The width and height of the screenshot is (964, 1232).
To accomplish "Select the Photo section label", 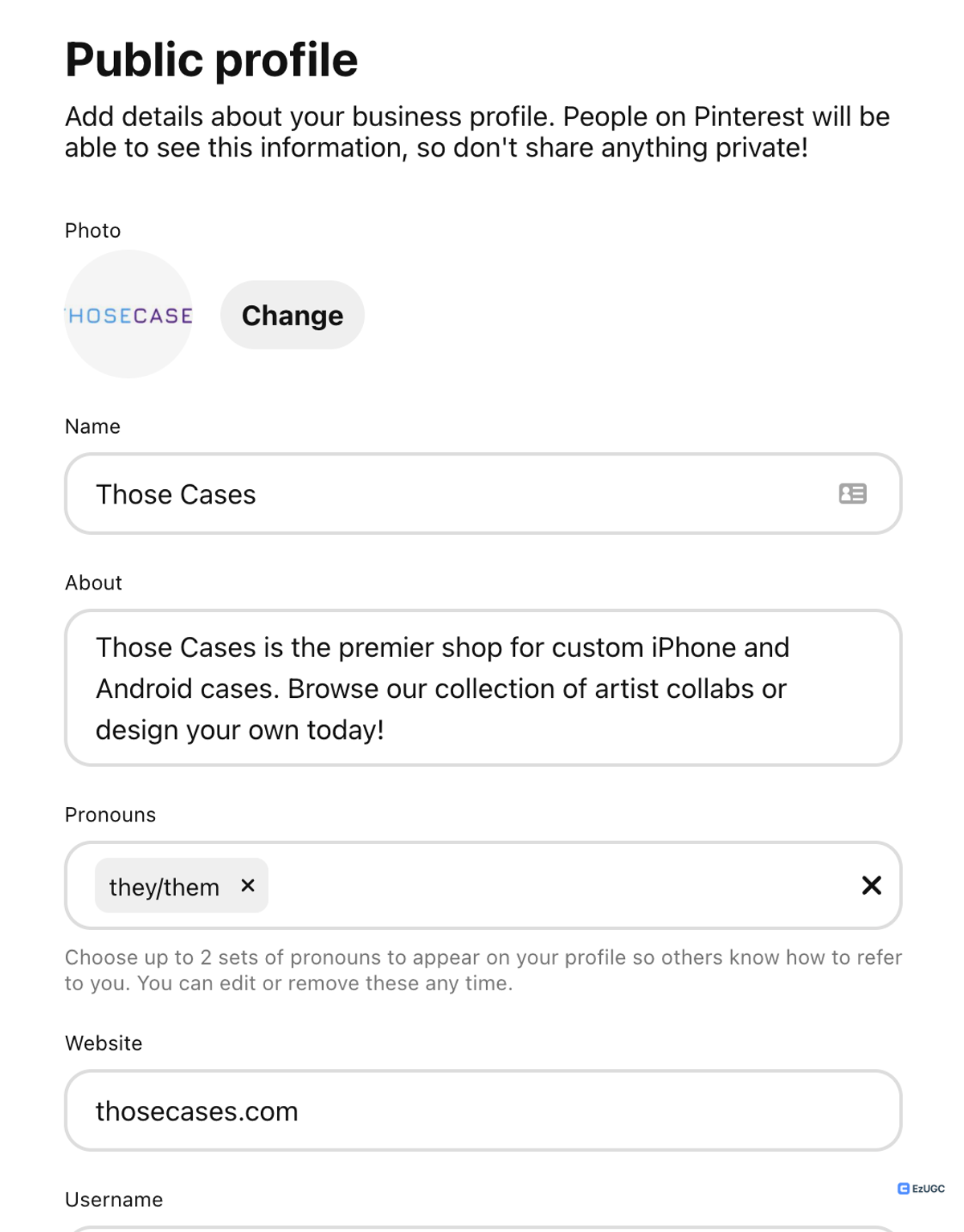I will coord(92,230).
